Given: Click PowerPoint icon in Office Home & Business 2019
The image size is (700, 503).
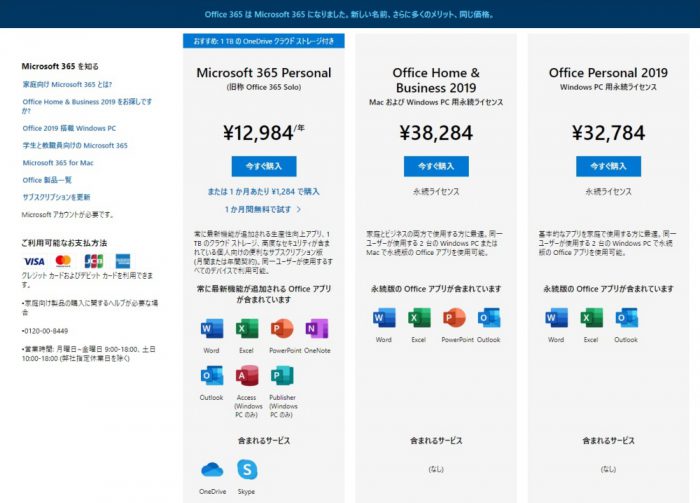Looking at the screenshot, I should coord(454,318).
